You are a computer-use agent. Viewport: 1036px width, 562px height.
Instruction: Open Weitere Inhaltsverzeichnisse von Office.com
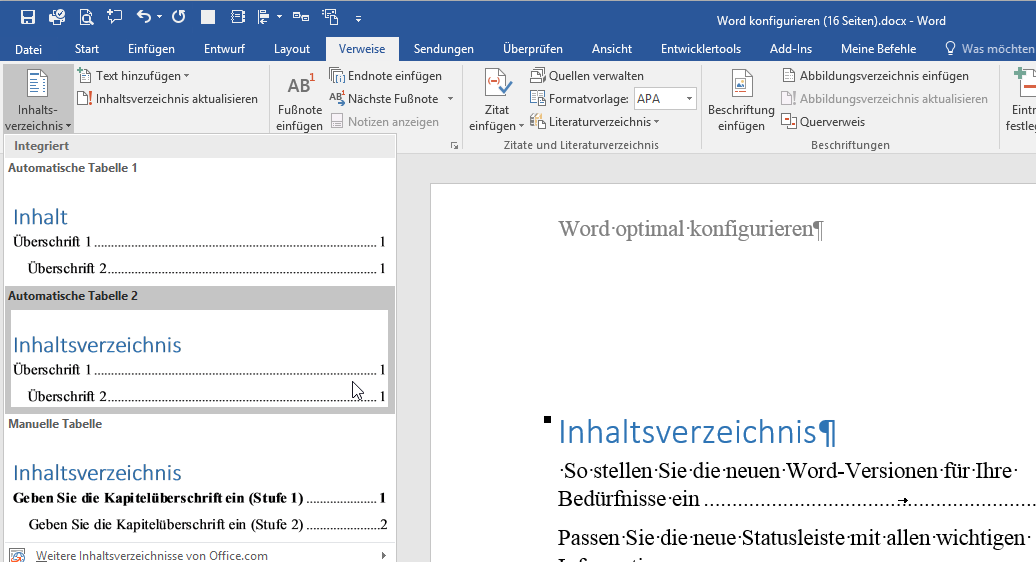pyautogui.click(x=199, y=555)
